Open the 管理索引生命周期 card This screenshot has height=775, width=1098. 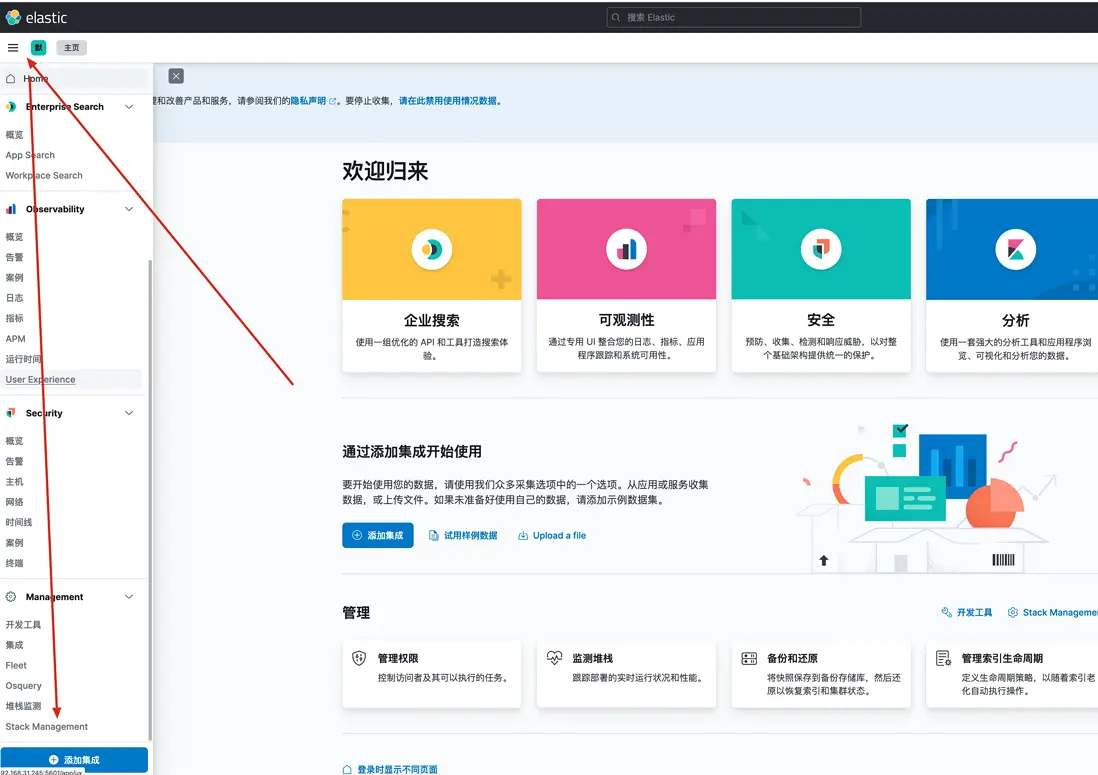[1012, 674]
